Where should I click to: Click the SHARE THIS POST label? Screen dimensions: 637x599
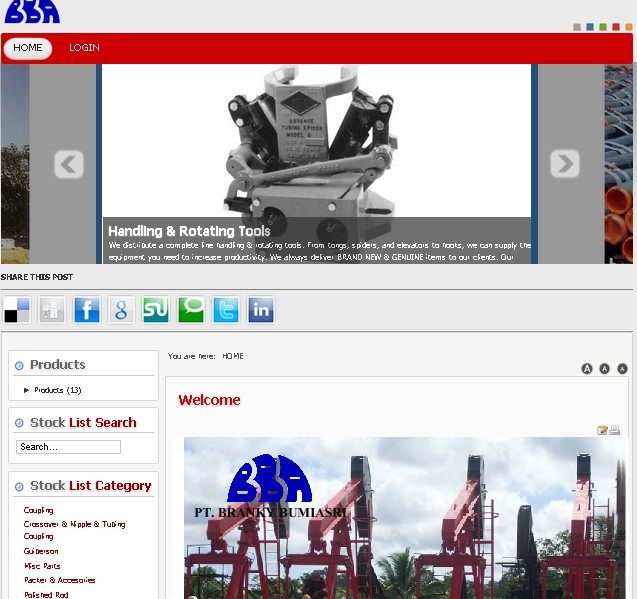pos(37,277)
